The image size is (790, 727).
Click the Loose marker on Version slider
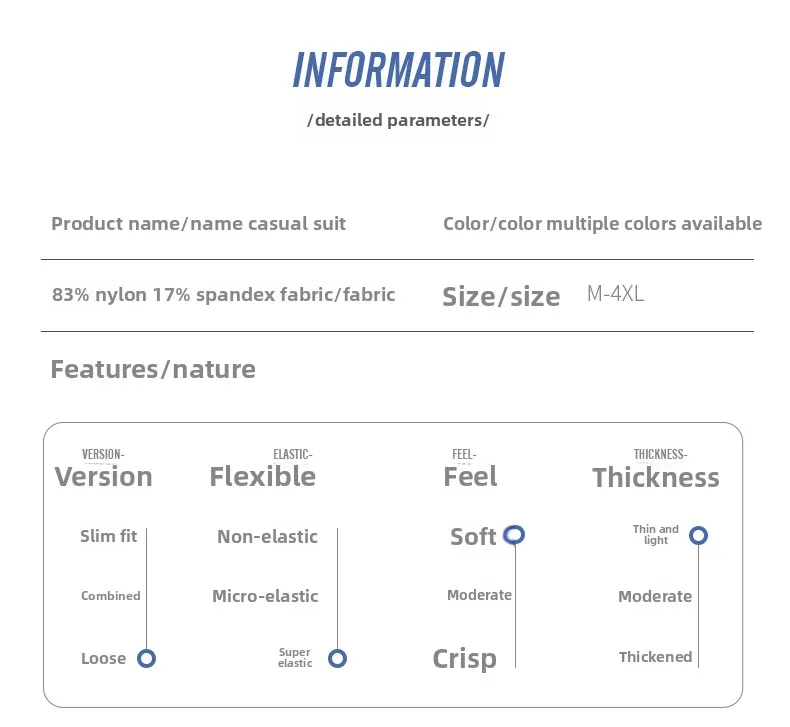(x=147, y=658)
